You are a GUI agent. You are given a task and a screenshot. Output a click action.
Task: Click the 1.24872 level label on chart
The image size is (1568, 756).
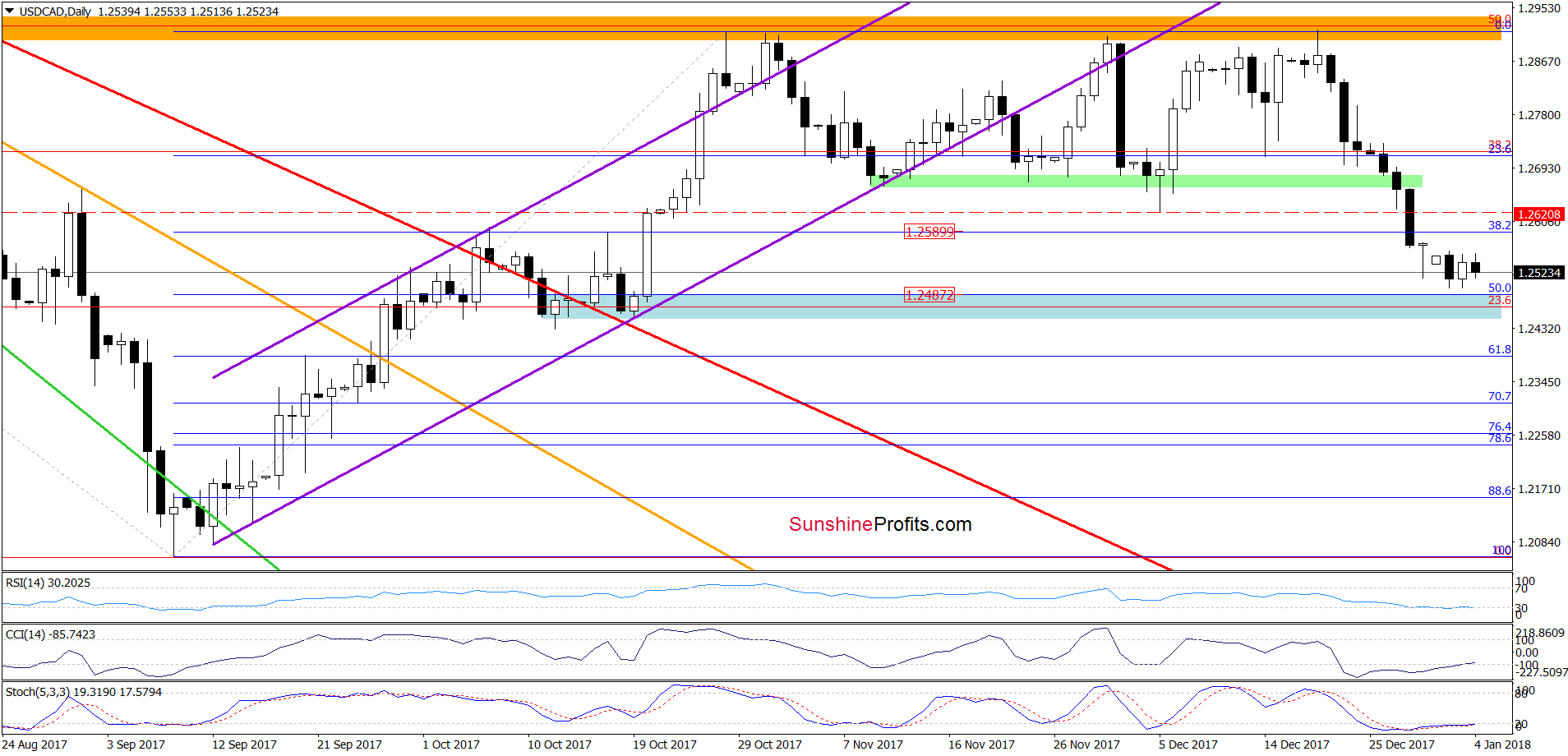pos(929,295)
